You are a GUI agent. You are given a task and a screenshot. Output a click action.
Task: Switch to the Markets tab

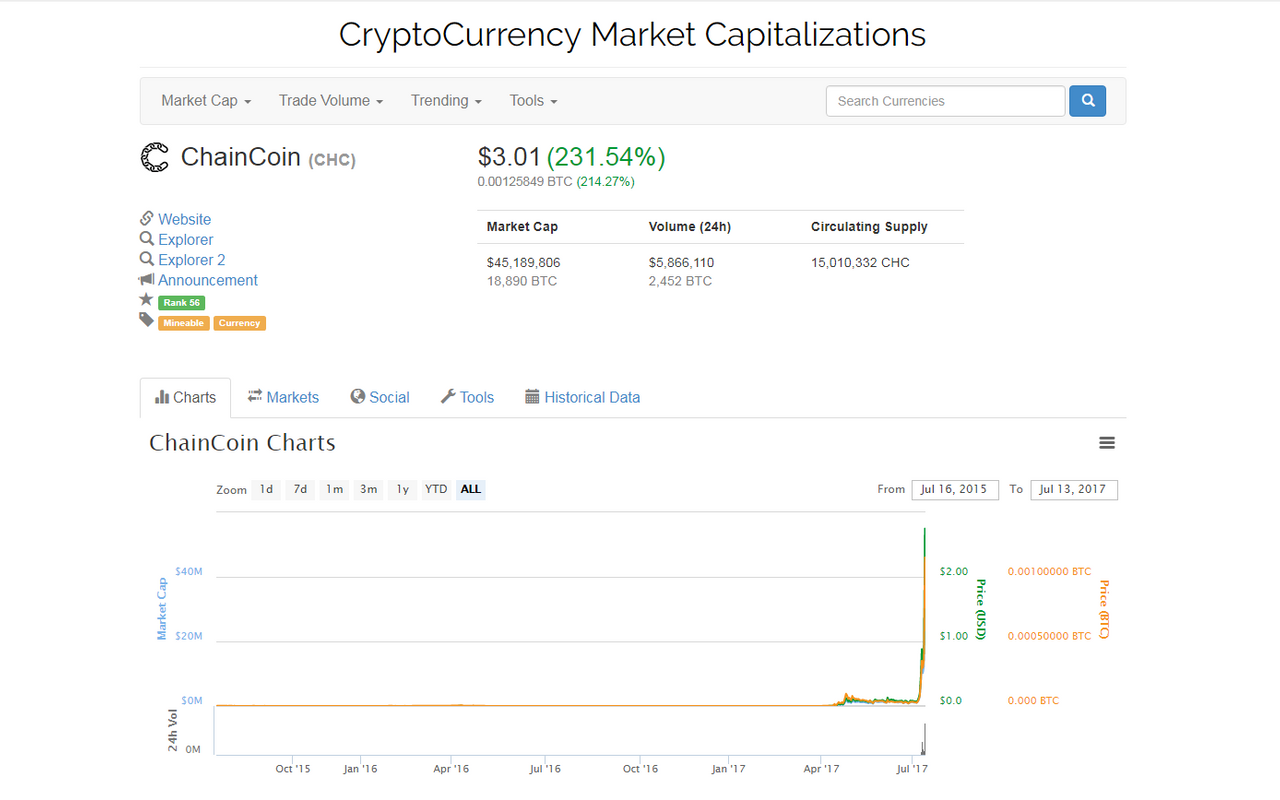tap(283, 397)
